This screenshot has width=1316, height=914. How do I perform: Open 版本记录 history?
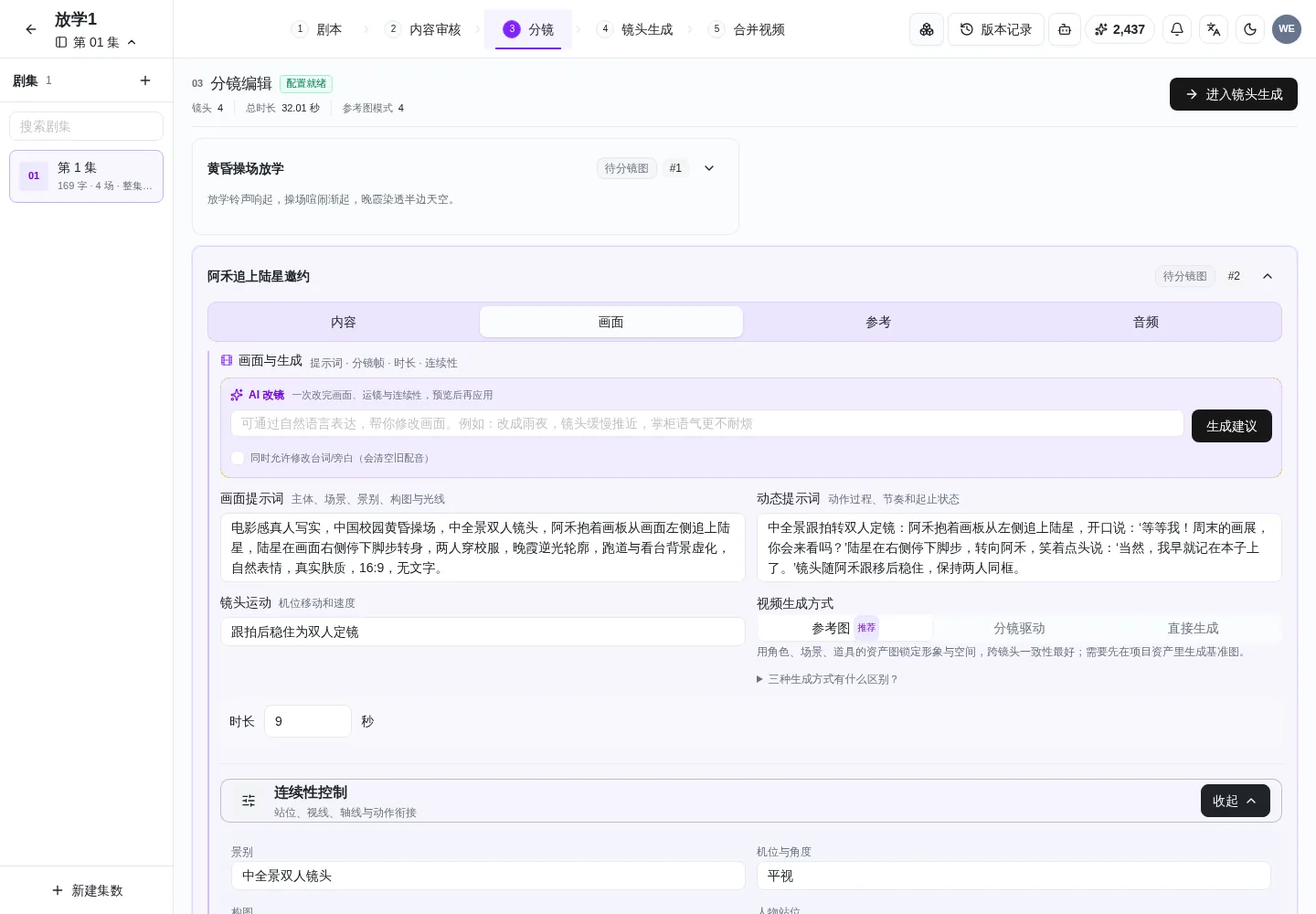[x=996, y=29]
